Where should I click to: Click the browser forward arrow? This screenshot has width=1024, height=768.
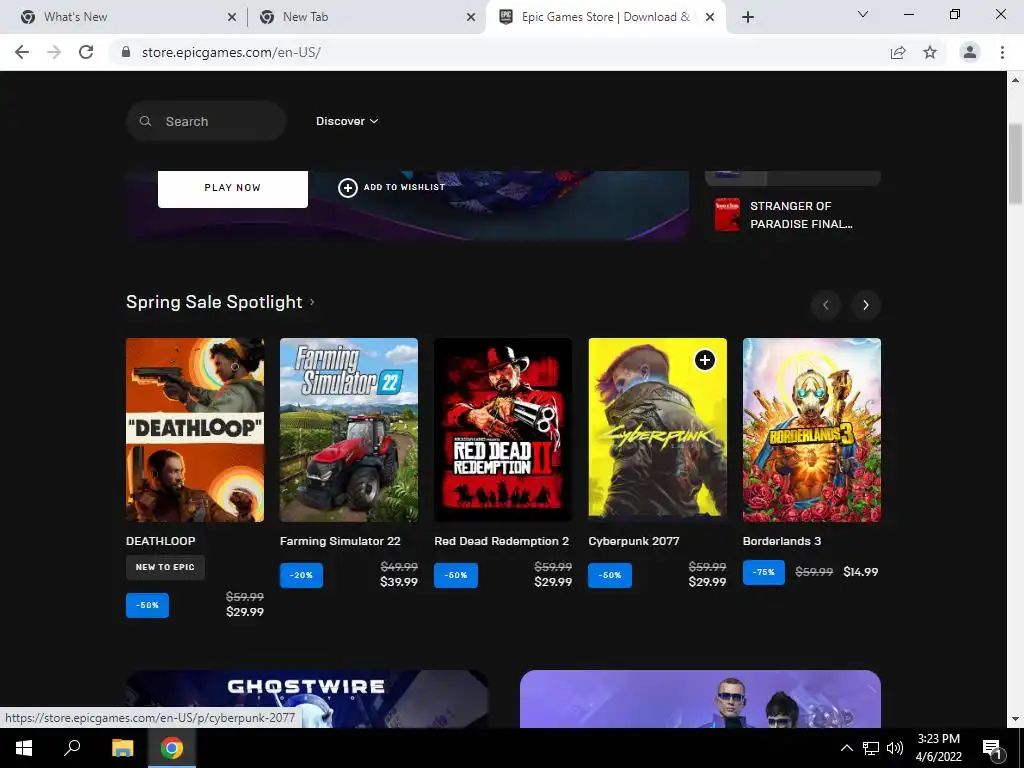(54, 52)
